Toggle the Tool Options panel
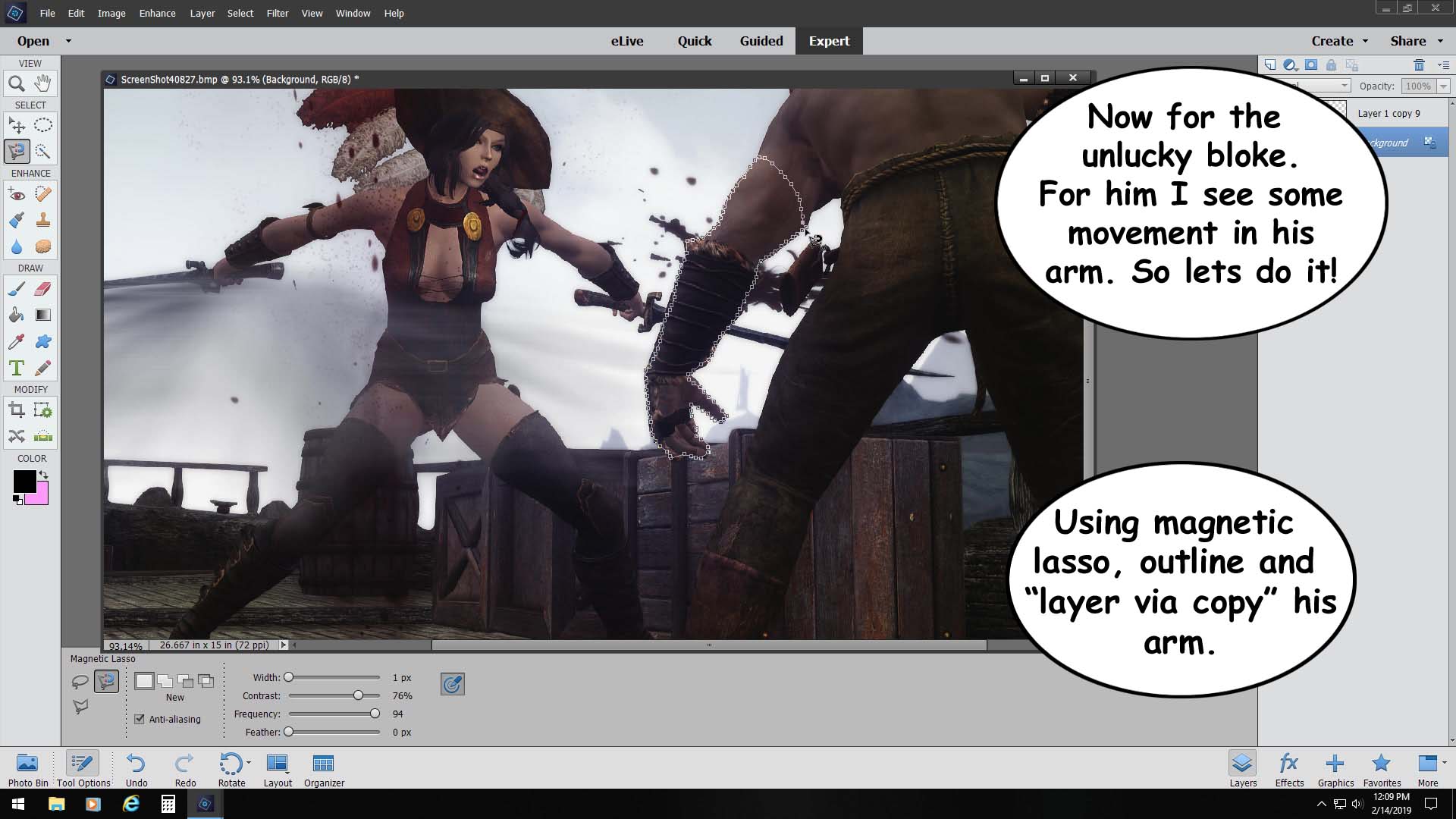The width and height of the screenshot is (1456, 819). coord(83,769)
